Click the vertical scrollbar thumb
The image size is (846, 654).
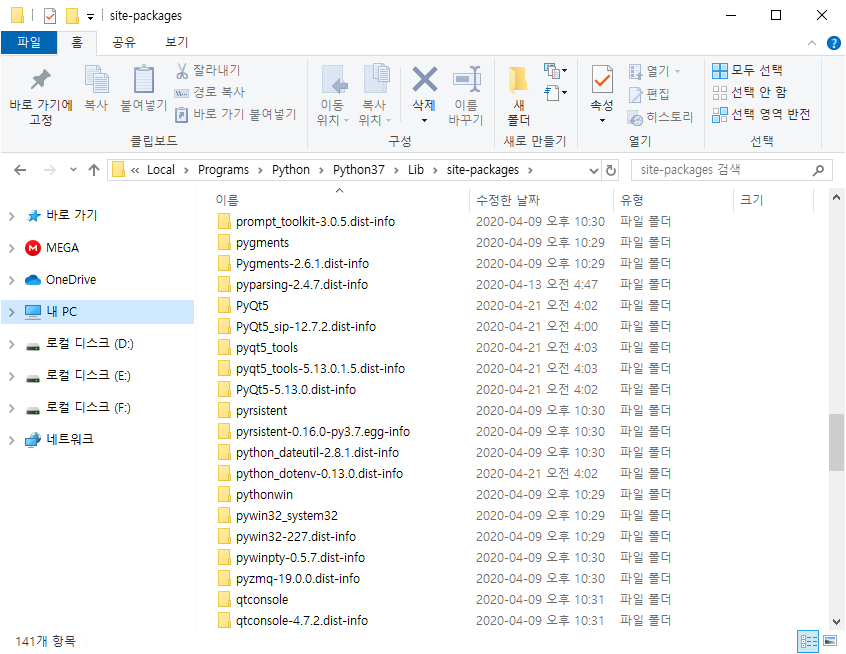836,442
